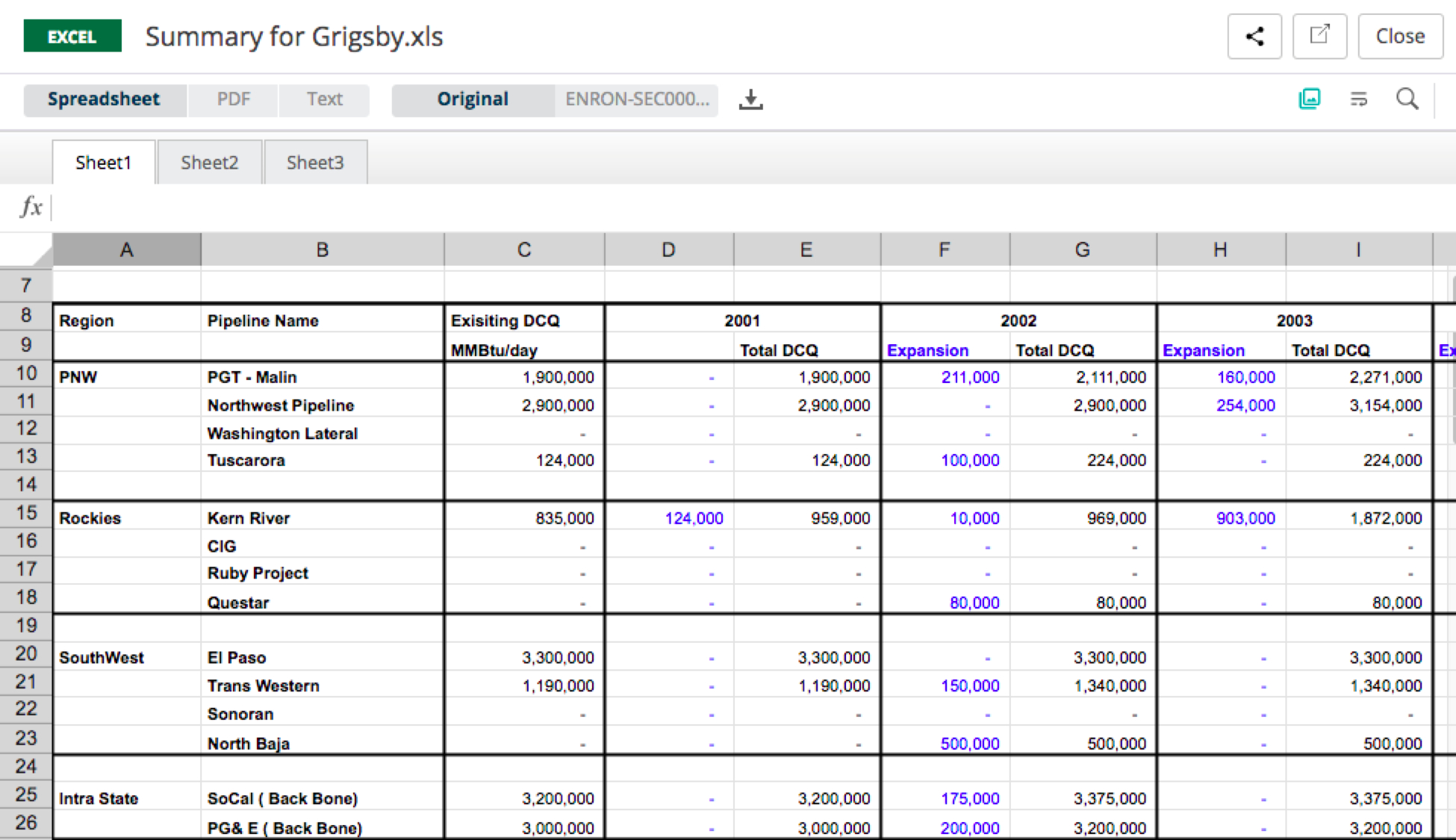This screenshot has width=1456, height=840.
Task: Select row 15 header
Action: [26, 514]
